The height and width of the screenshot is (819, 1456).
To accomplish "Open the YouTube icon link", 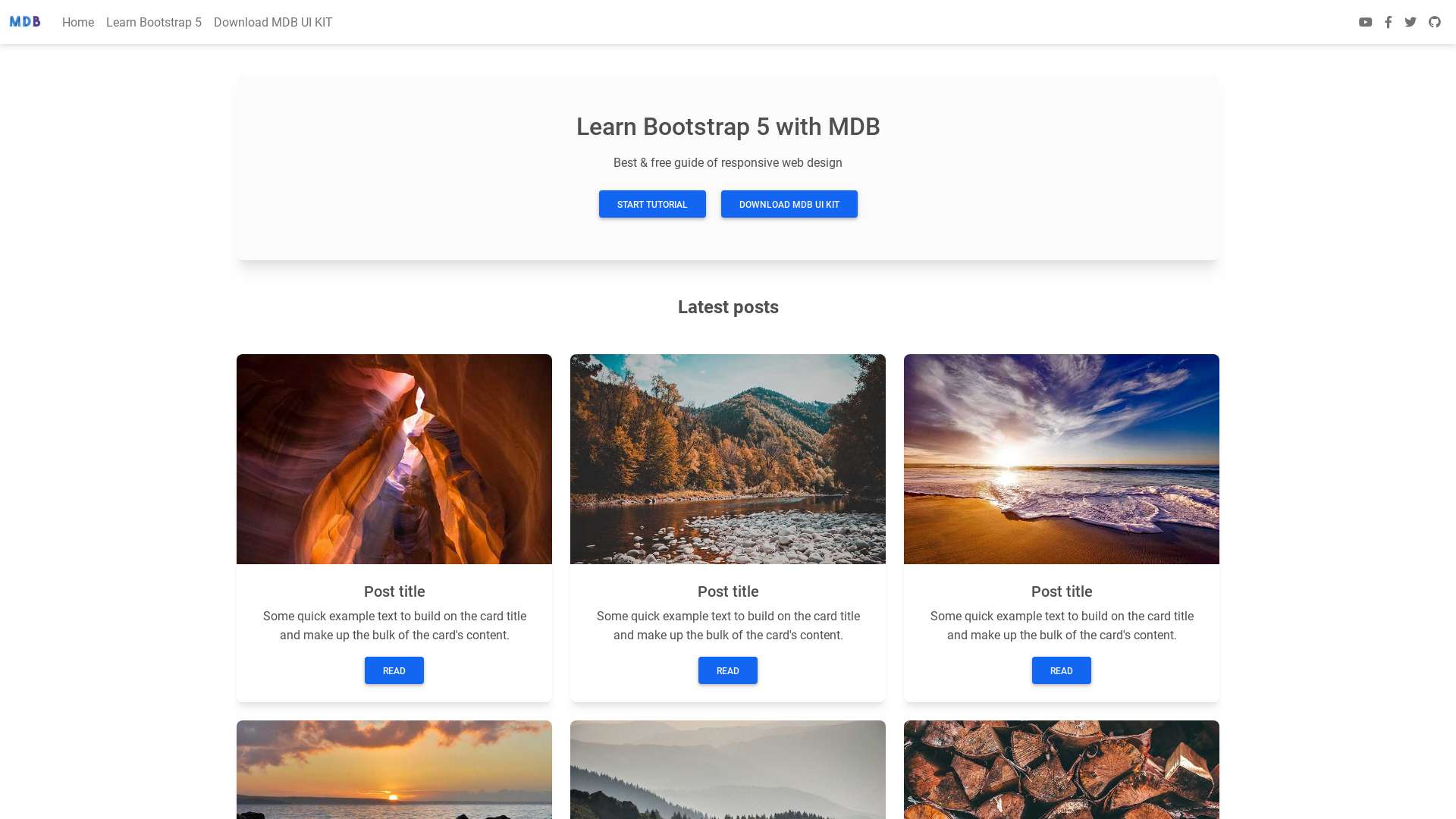I will click(x=1365, y=22).
